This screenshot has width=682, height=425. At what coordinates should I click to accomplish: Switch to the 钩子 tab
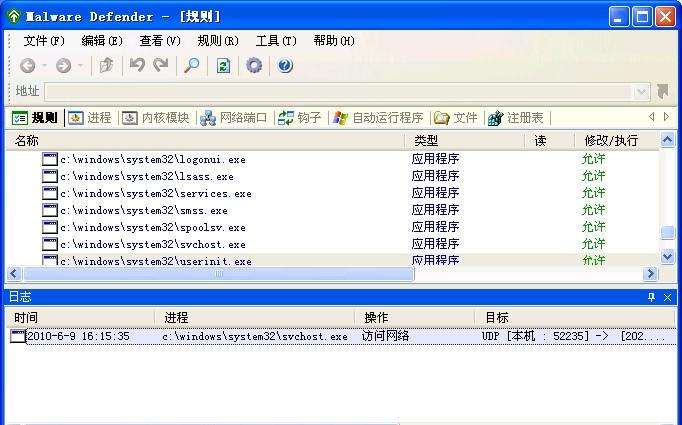[300, 118]
